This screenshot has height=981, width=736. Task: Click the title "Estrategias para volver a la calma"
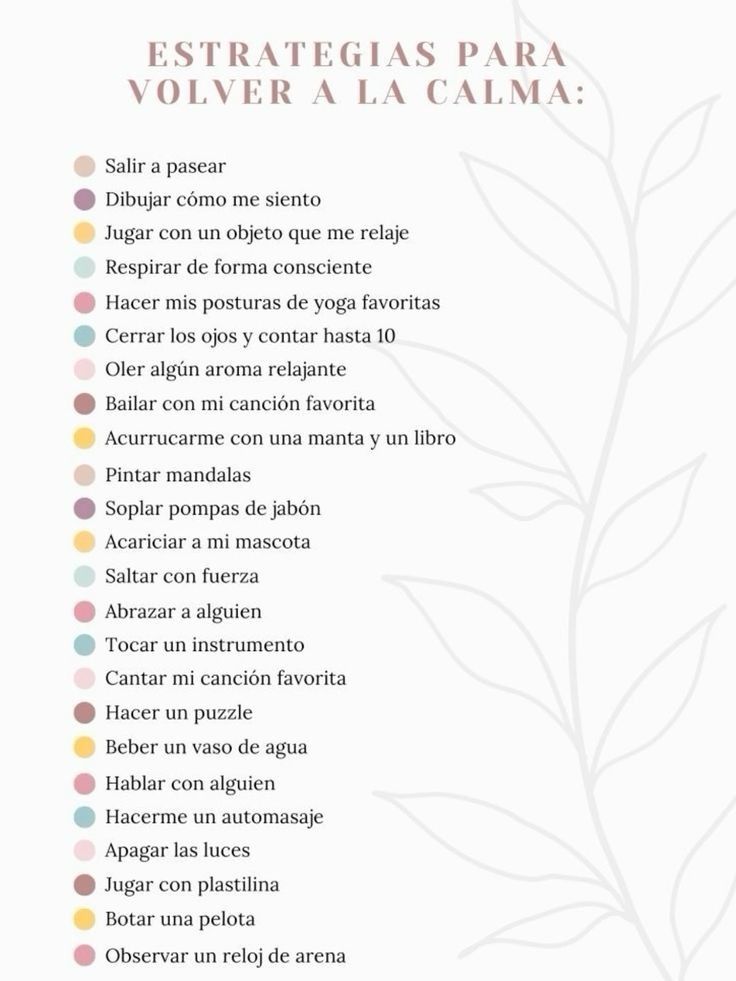point(356,72)
